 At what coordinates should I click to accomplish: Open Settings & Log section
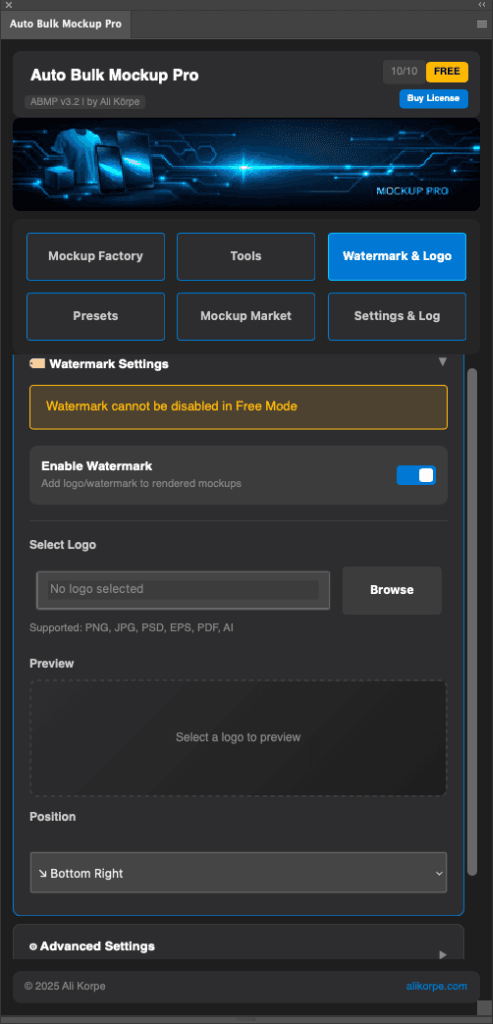[397, 317]
